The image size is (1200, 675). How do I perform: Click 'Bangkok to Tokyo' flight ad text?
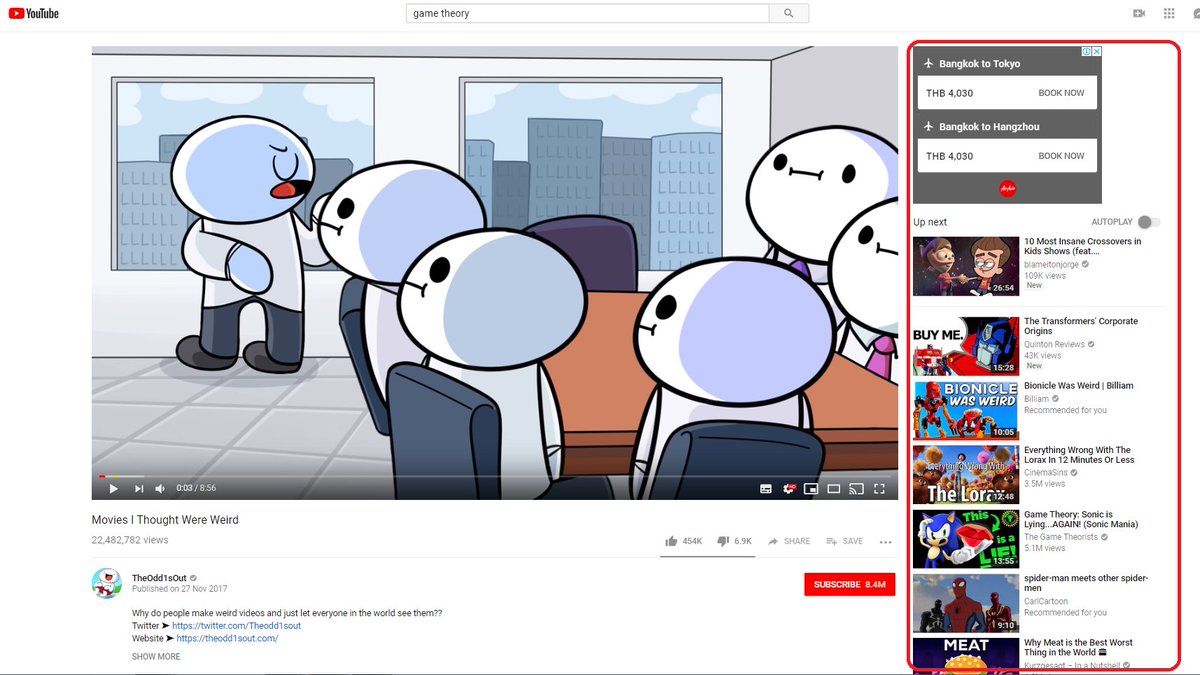[980, 64]
